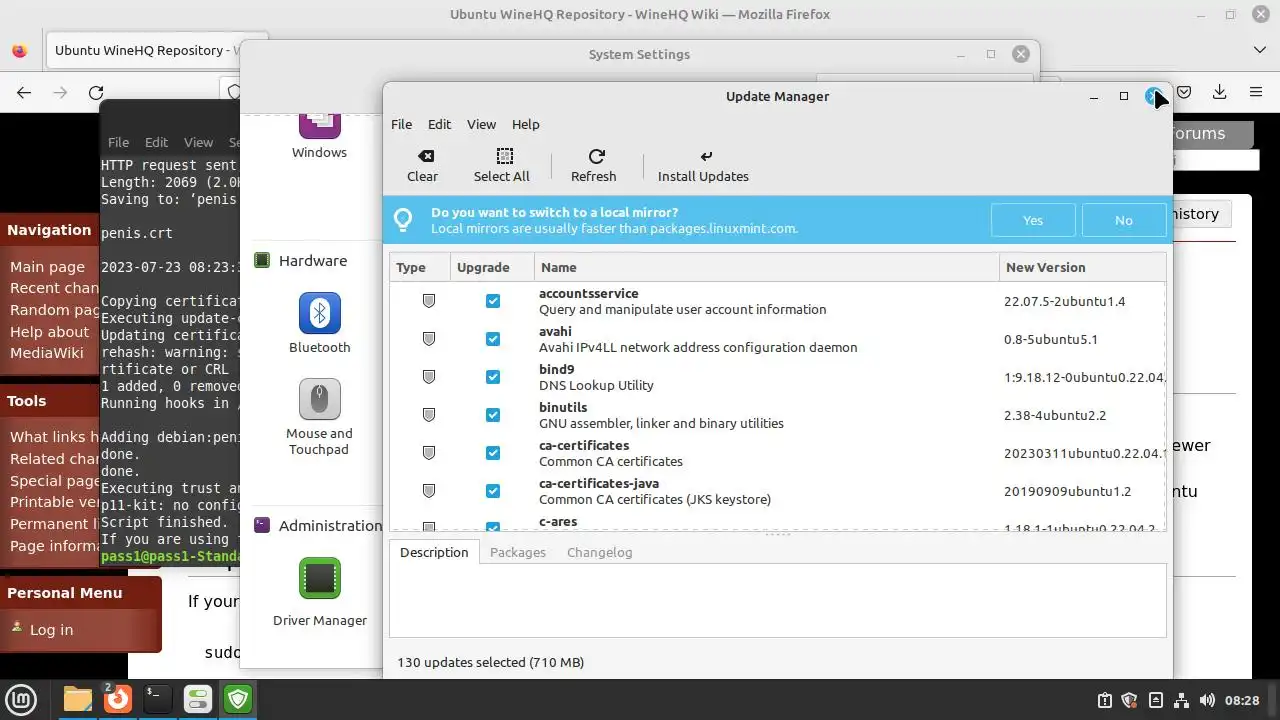1280x720 pixels.
Task: Uncheck the bind9 upgrade checkbox
Action: (493, 377)
